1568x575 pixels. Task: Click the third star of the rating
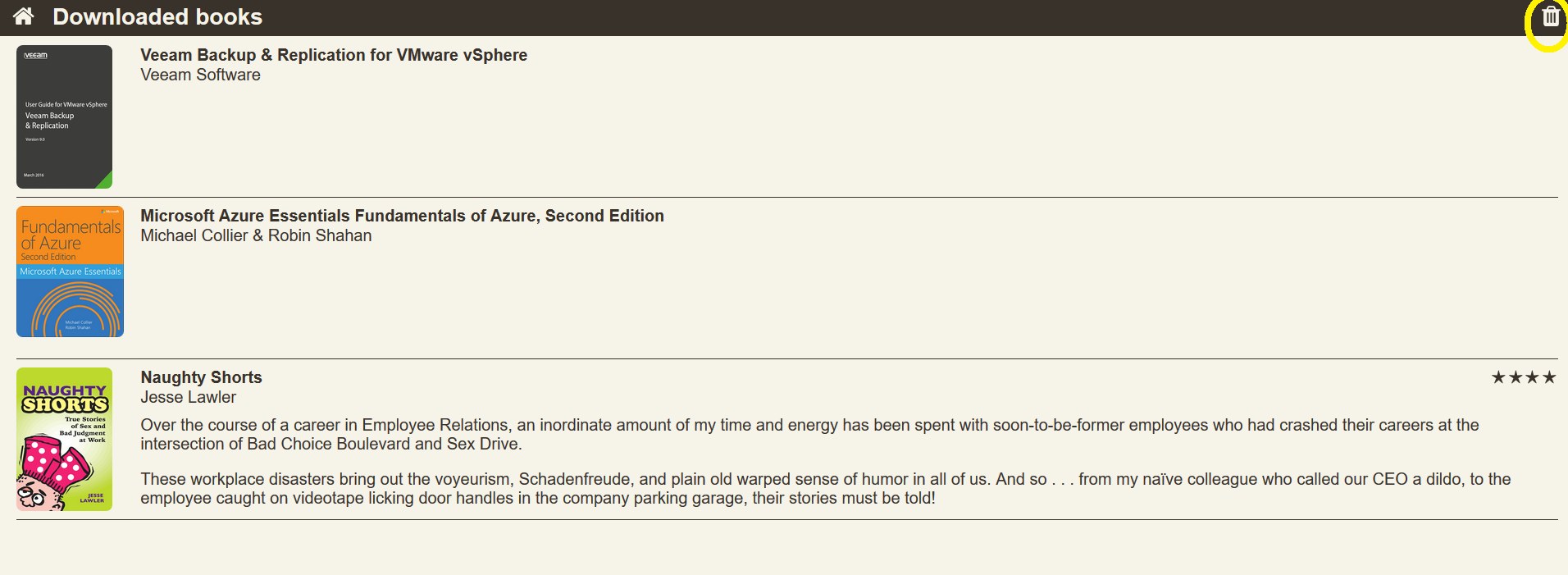point(1532,377)
